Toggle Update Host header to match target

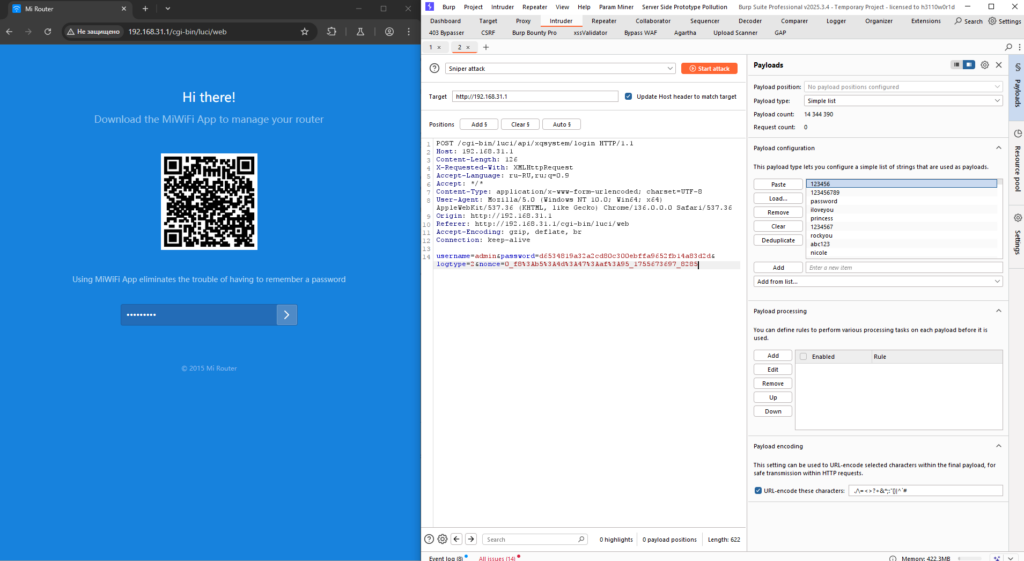click(x=628, y=96)
